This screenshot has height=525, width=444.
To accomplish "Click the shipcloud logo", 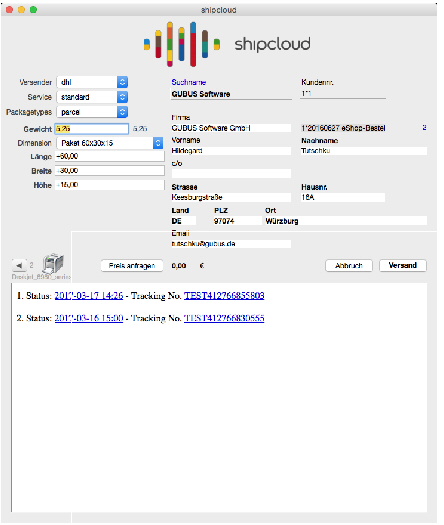I will [x=227, y=44].
